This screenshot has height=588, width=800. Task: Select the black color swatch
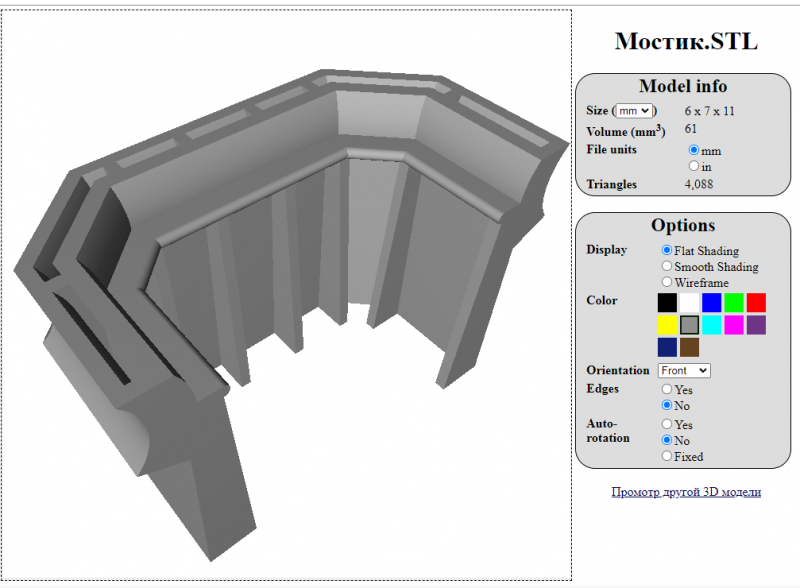click(667, 302)
